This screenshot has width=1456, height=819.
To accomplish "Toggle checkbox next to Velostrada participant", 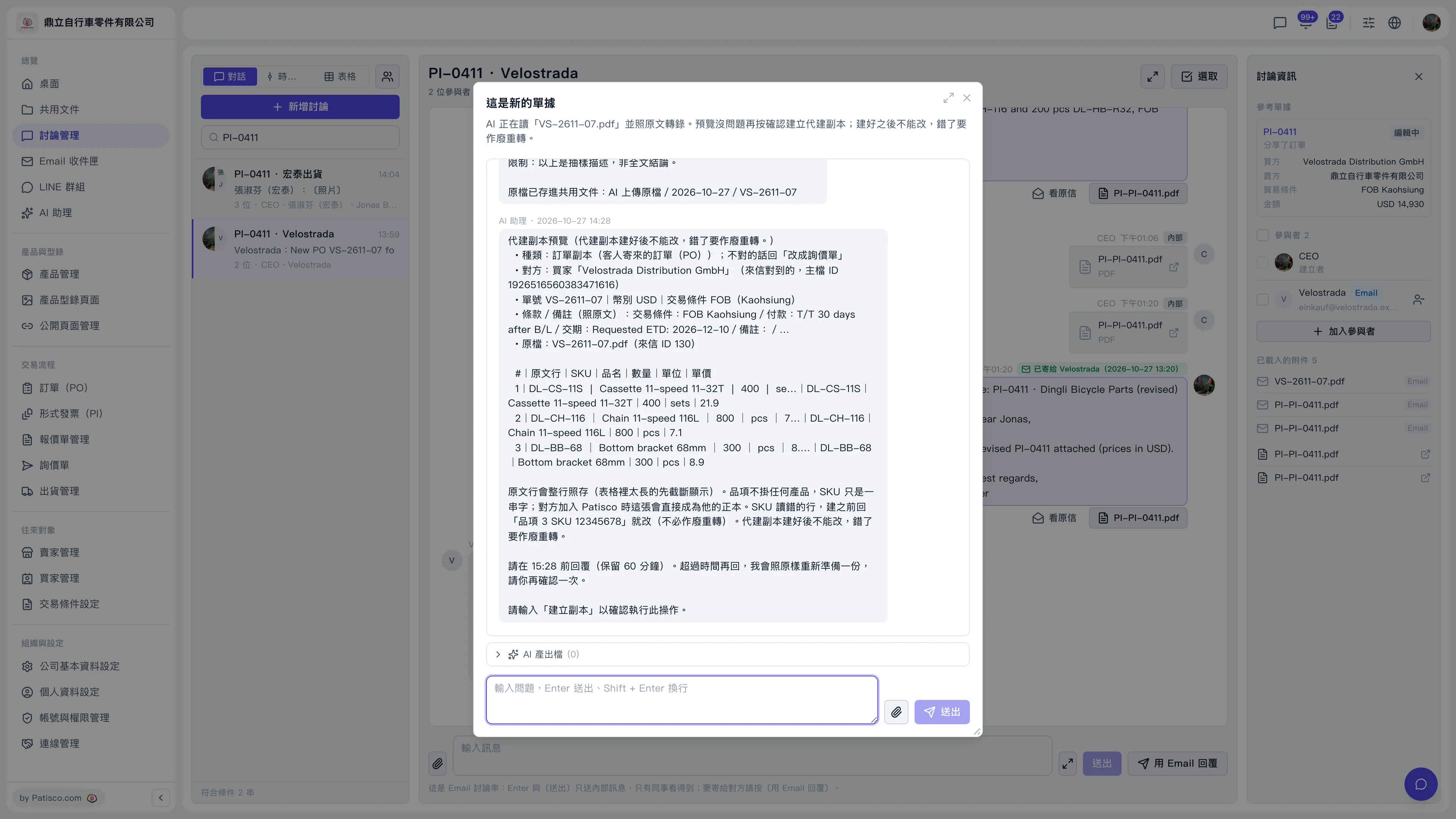I will (1262, 300).
